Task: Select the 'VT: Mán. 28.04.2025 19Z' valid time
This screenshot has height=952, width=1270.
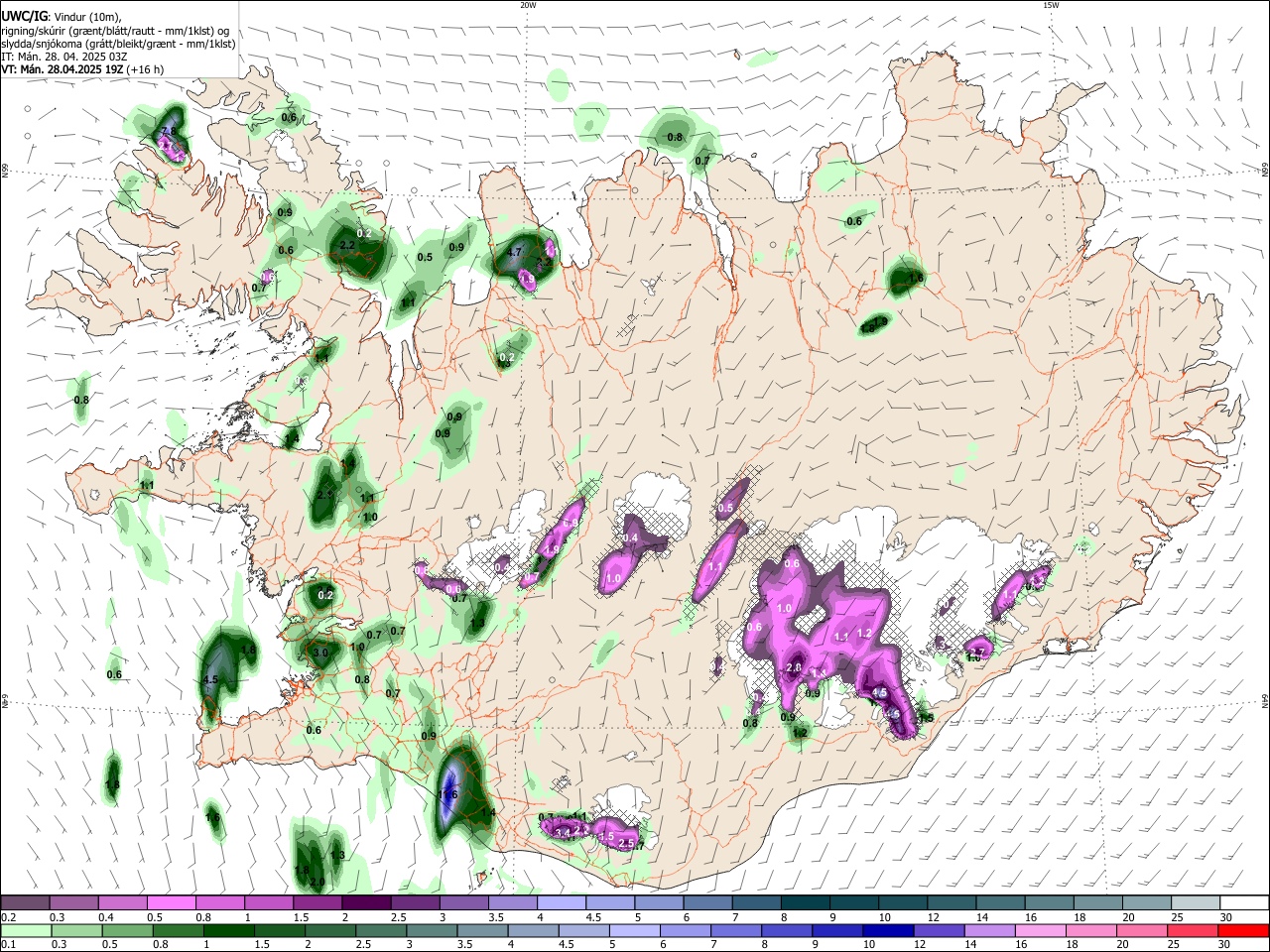Action: tap(62, 70)
